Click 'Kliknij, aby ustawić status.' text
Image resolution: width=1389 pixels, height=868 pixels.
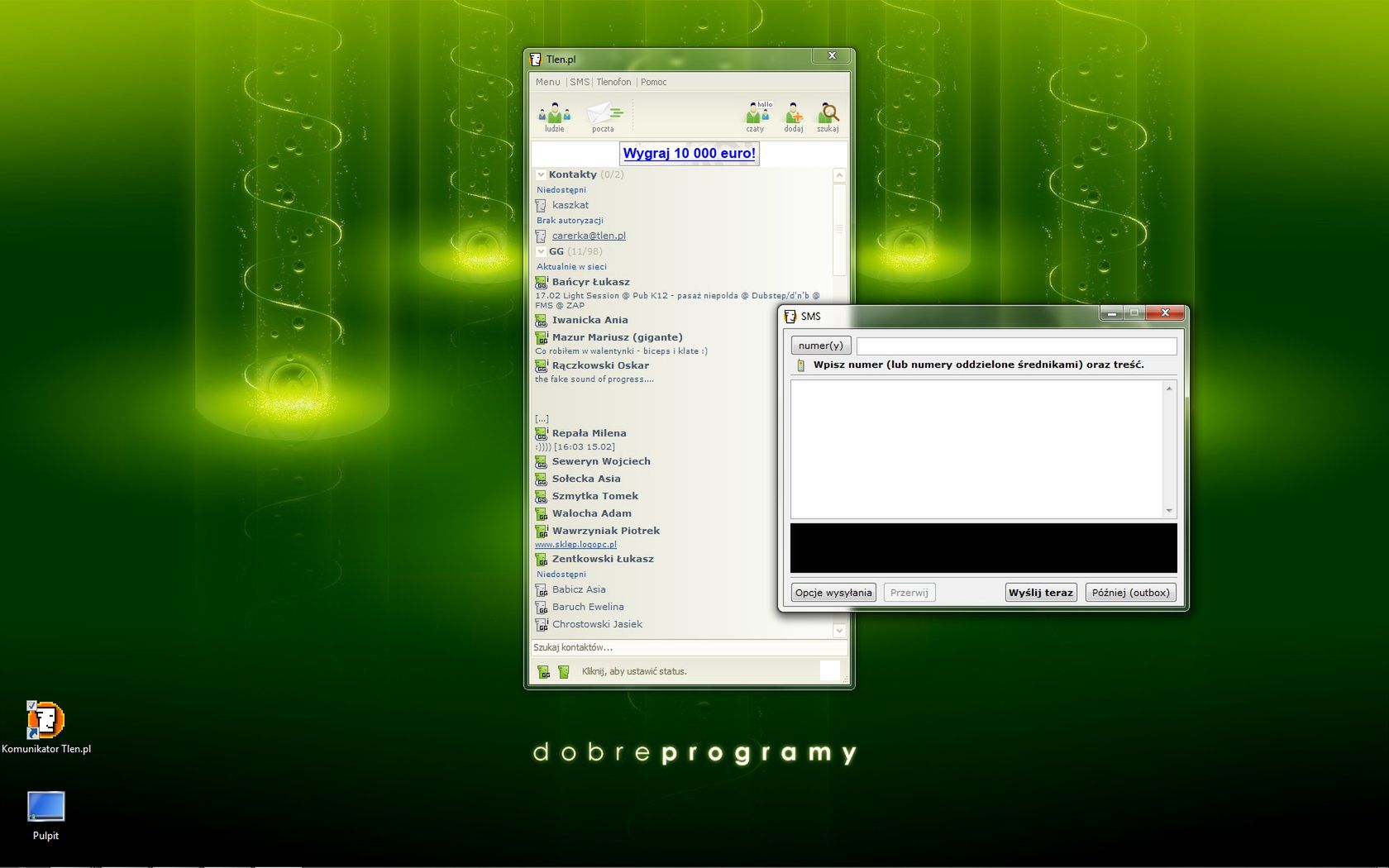point(634,671)
